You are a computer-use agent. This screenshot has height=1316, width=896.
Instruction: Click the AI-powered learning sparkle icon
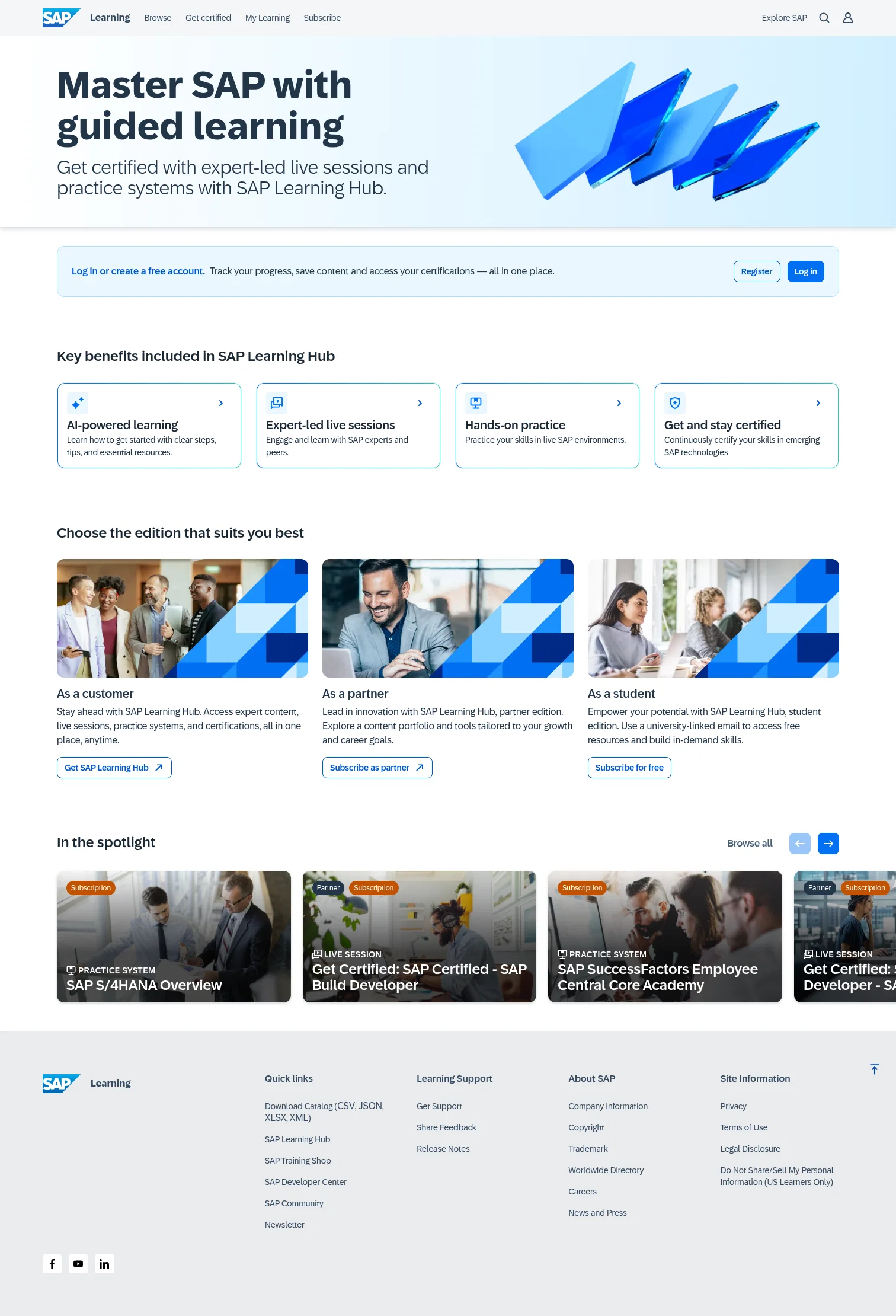click(x=78, y=403)
